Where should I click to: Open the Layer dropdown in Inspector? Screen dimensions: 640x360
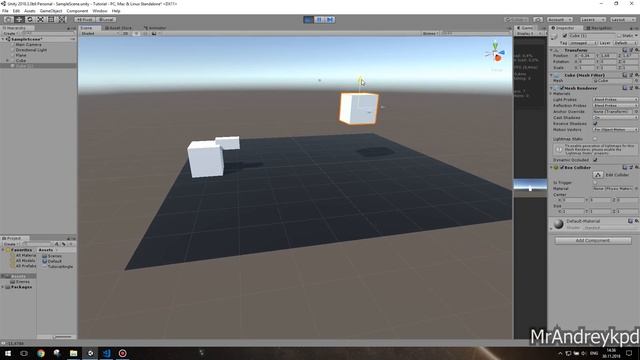coord(624,43)
